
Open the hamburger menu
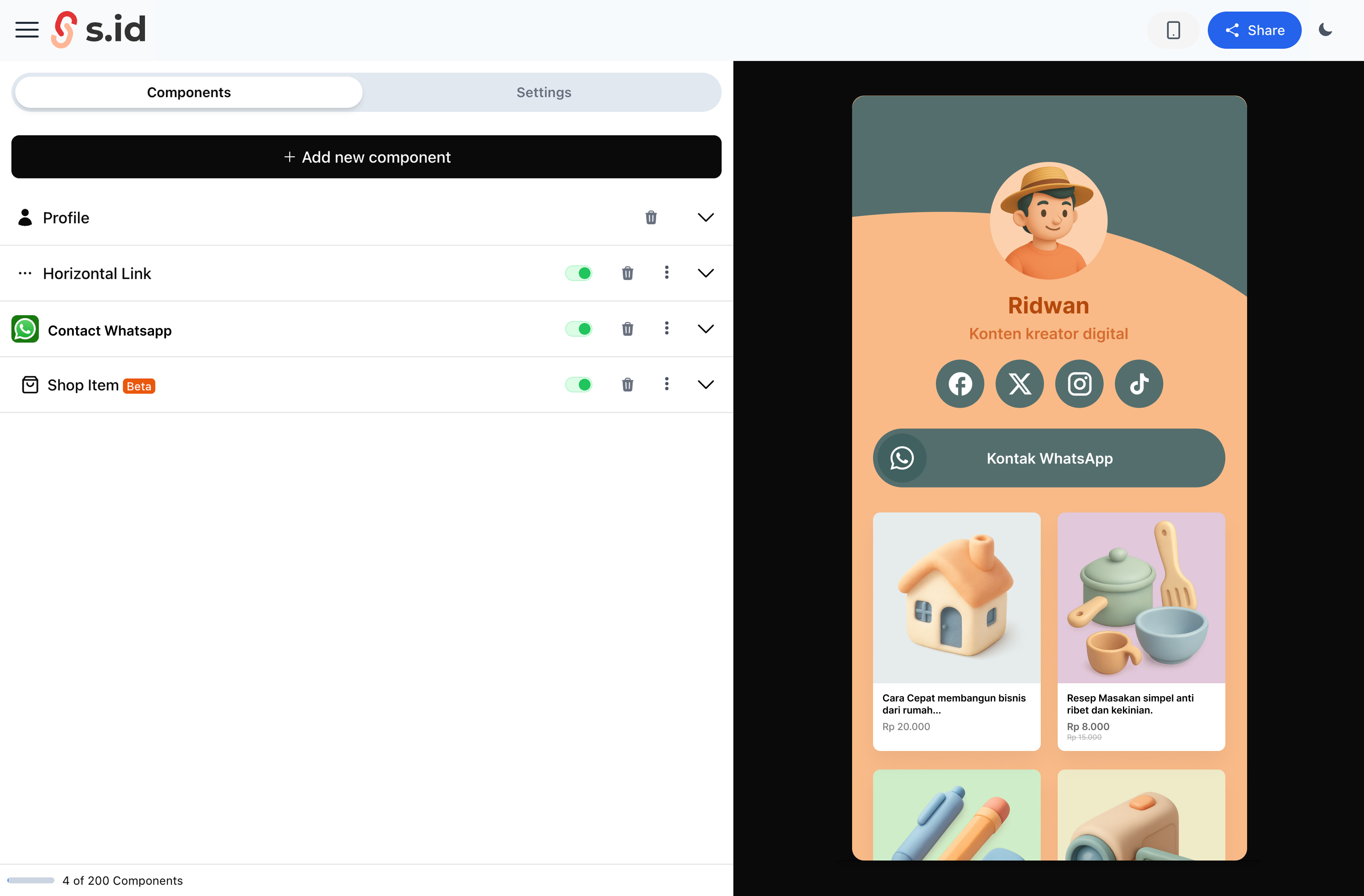(27, 30)
